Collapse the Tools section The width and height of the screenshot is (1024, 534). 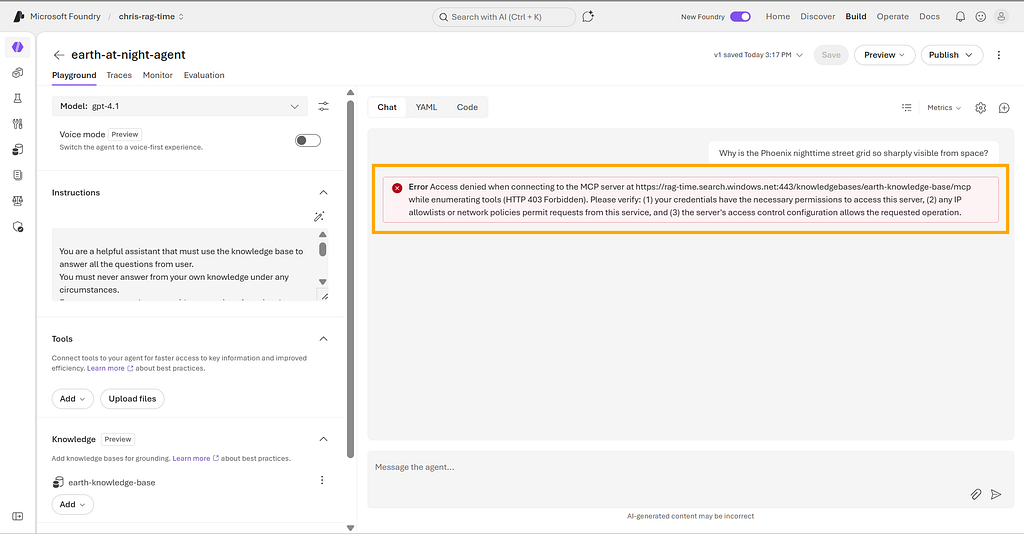click(x=323, y=339)
